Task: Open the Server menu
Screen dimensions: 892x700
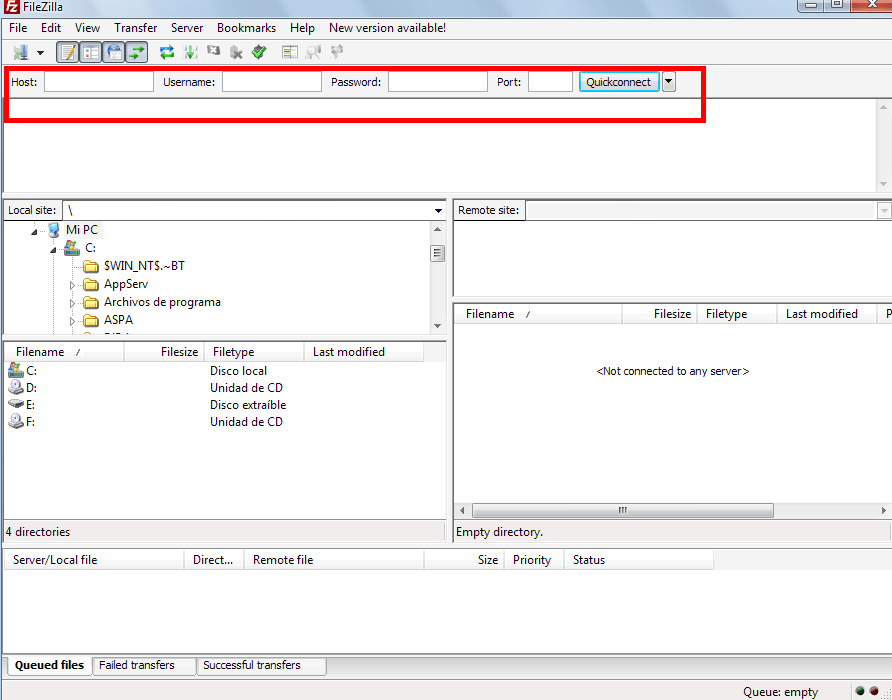Action: pos(187,28)
